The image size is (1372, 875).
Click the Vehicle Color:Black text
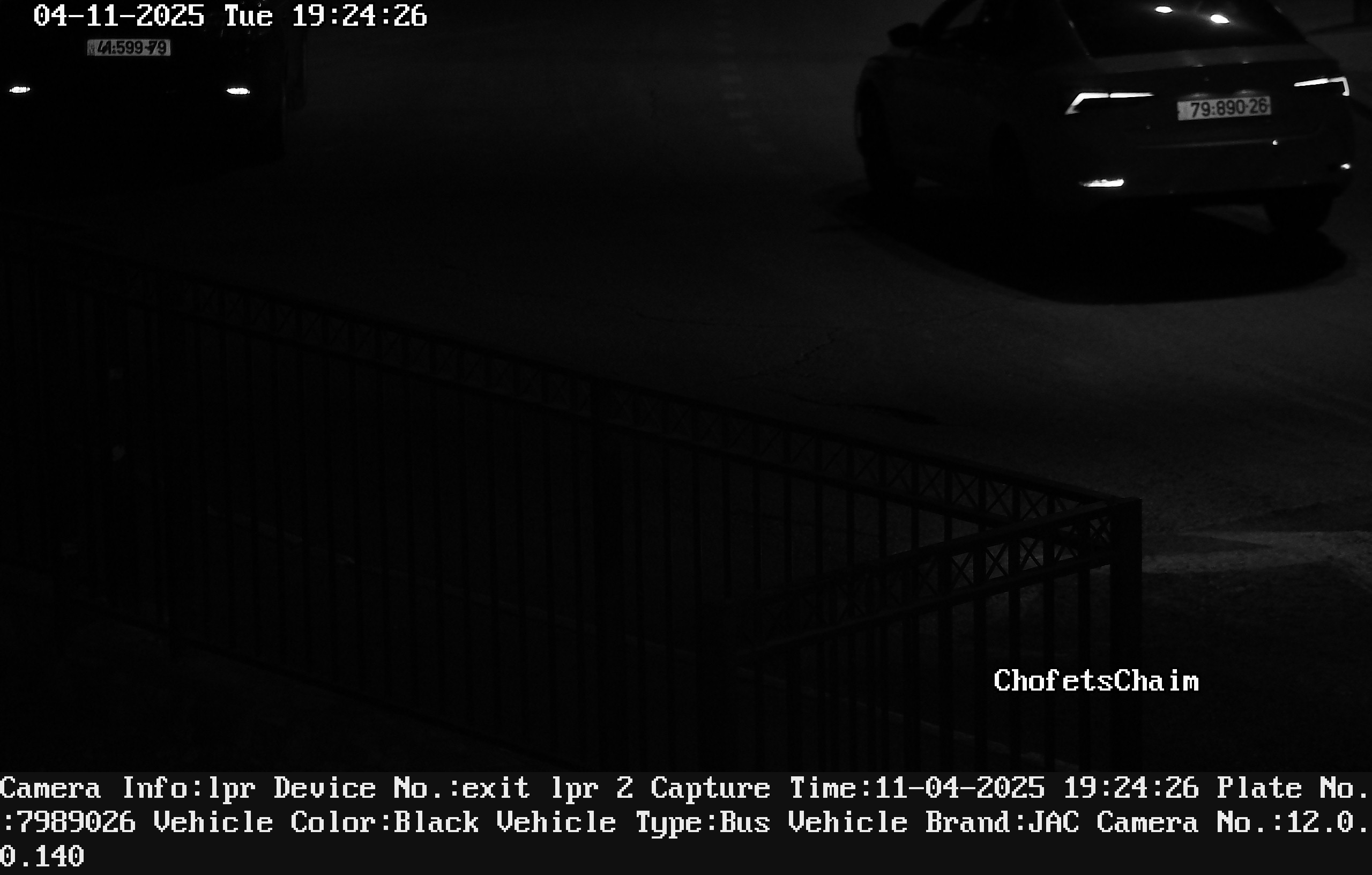click(x=316, y=822)
